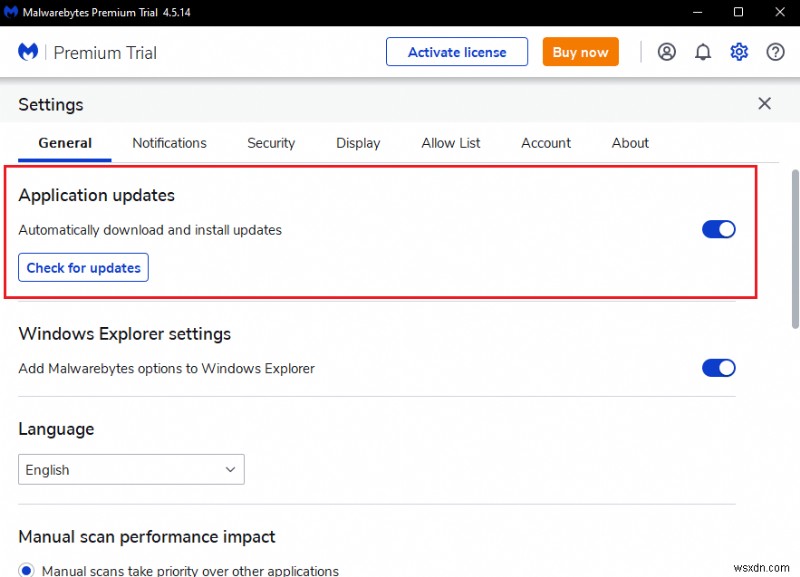Click Check for updates button
This screenshot has width=800, height=577.
point(83,267)
